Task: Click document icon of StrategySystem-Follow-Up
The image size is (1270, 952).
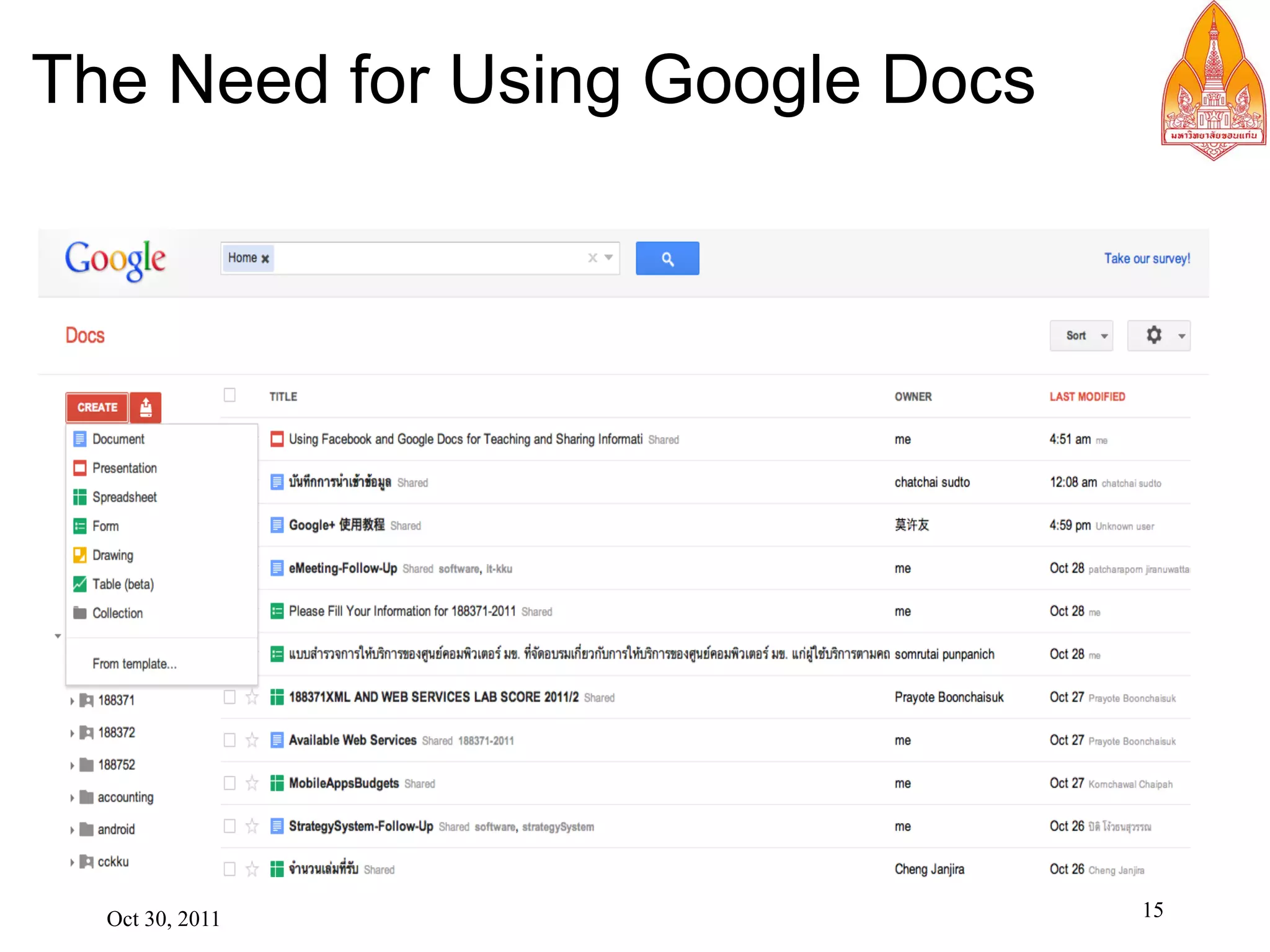Action: pyautogui.click(x=277, y=826)
